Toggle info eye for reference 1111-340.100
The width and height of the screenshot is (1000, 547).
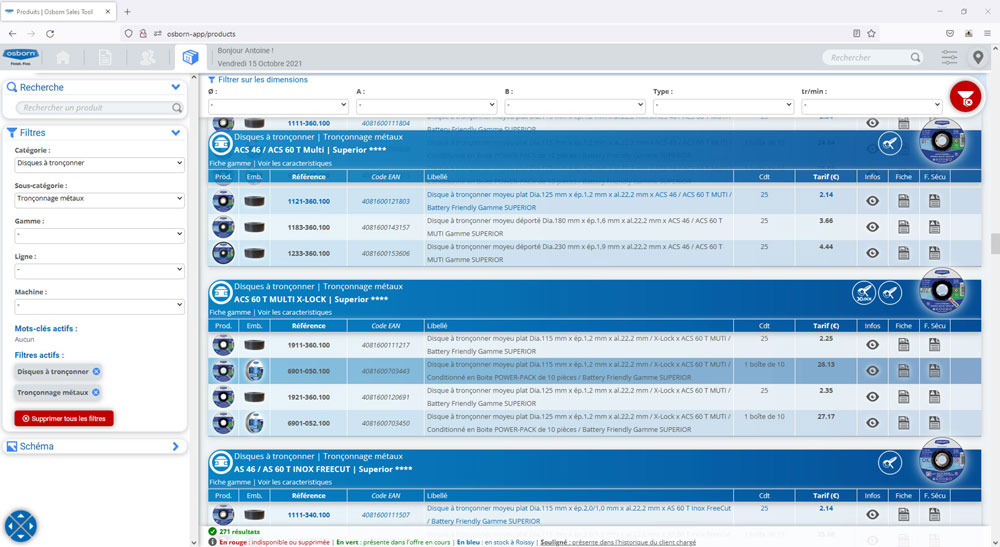coord(872,514)
